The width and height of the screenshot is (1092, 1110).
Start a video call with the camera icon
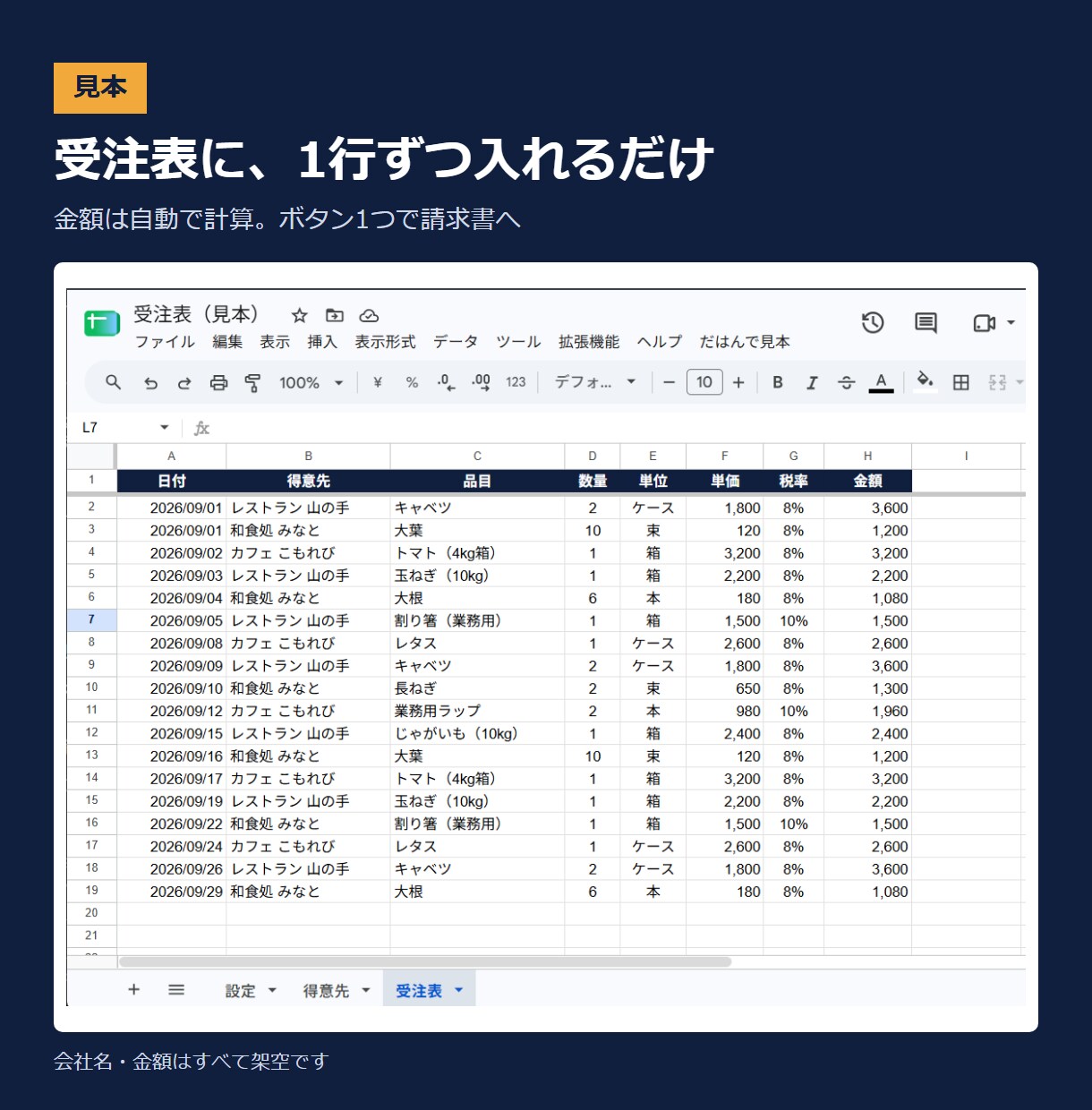984,322
